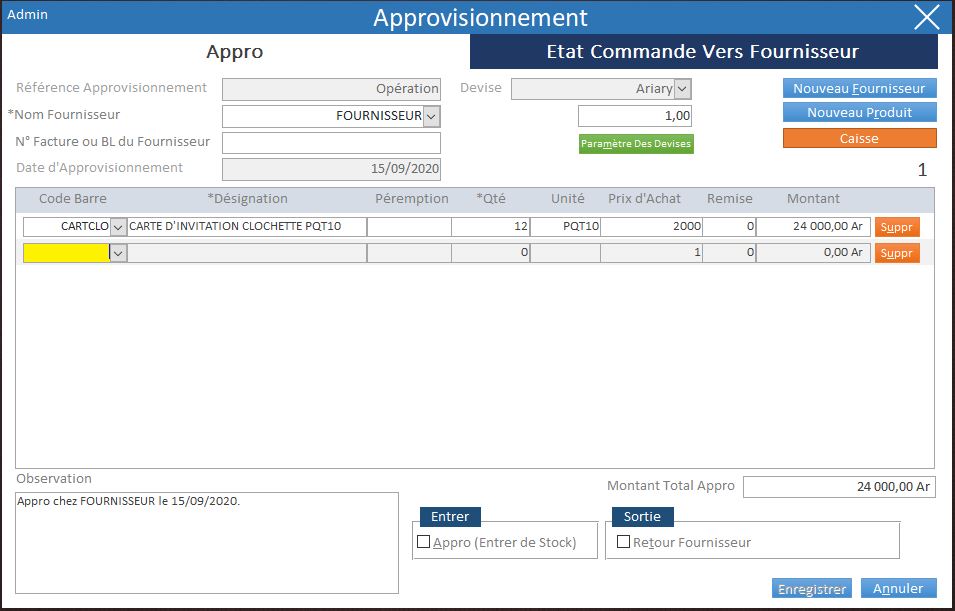Open the Nom Fournisseur dropdown list

432,116
